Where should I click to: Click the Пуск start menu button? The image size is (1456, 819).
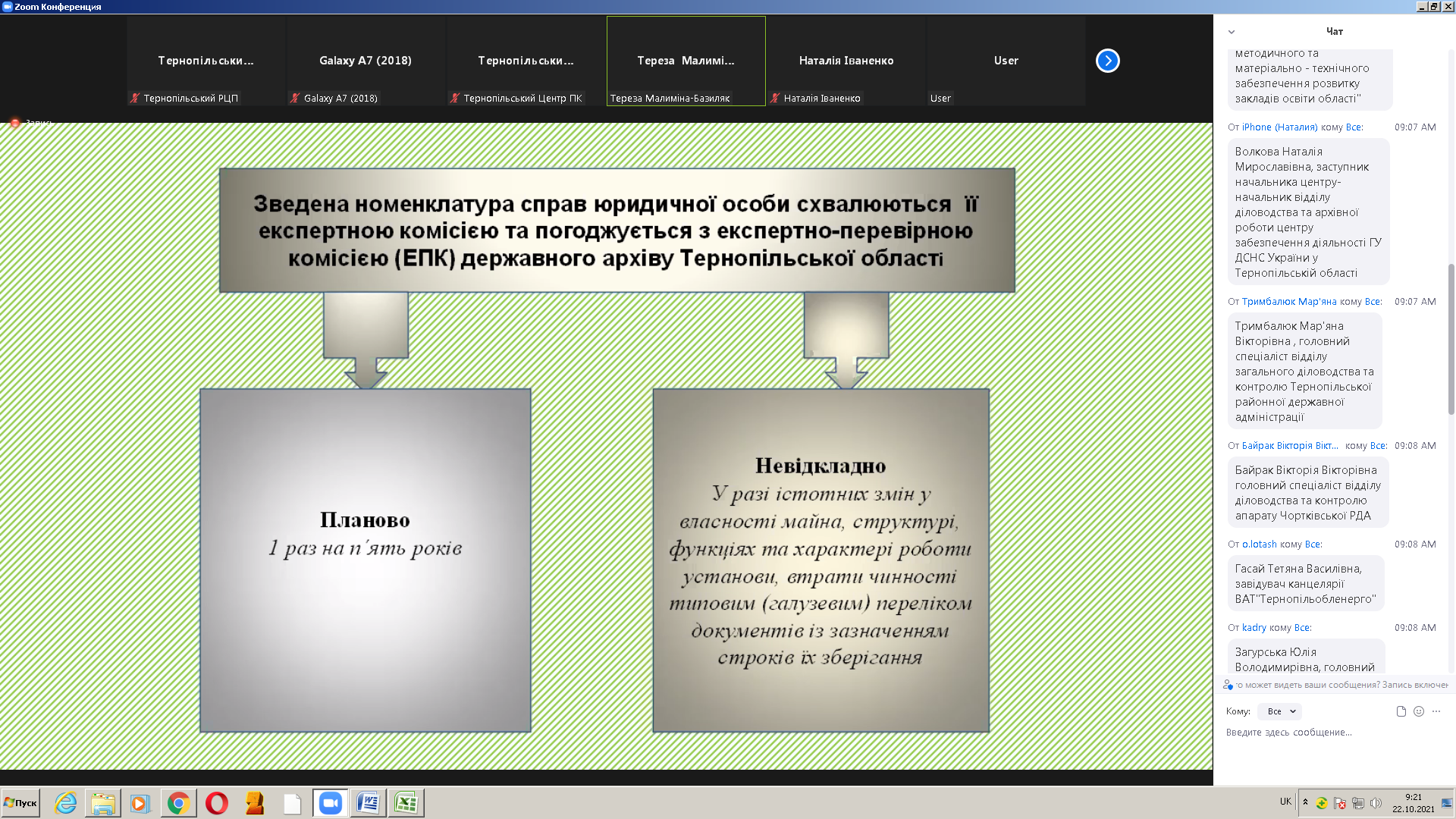20,803
